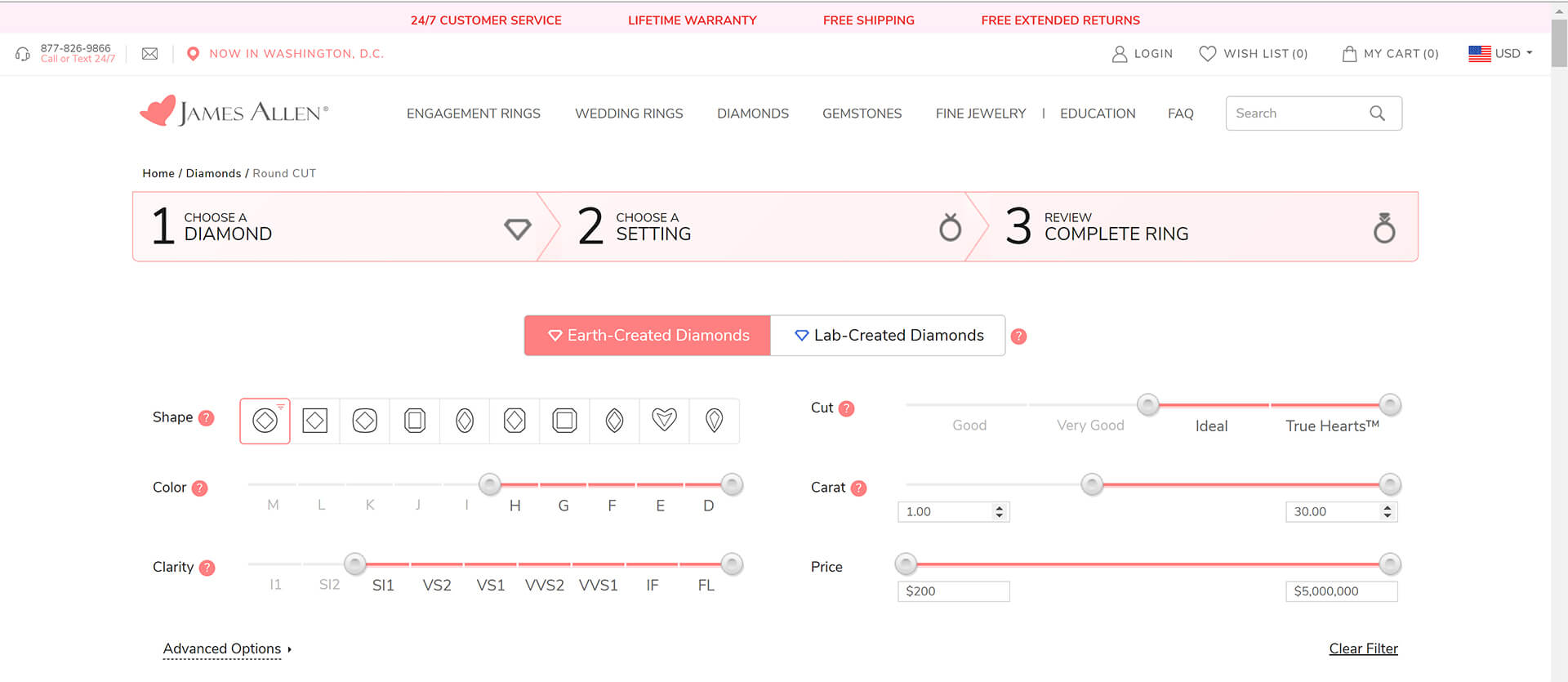Click the Home breadcrumb link

(158, 173)
